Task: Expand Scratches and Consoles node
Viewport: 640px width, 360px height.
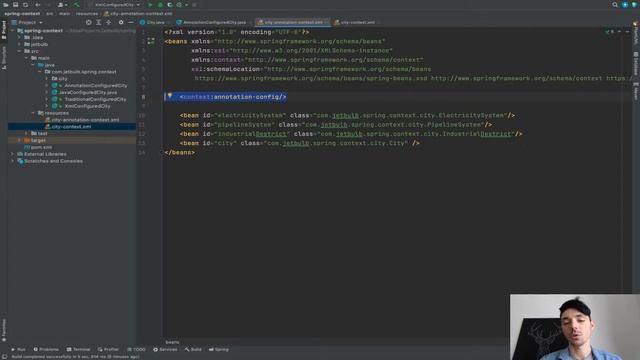Action: click(x=13, y=161)
